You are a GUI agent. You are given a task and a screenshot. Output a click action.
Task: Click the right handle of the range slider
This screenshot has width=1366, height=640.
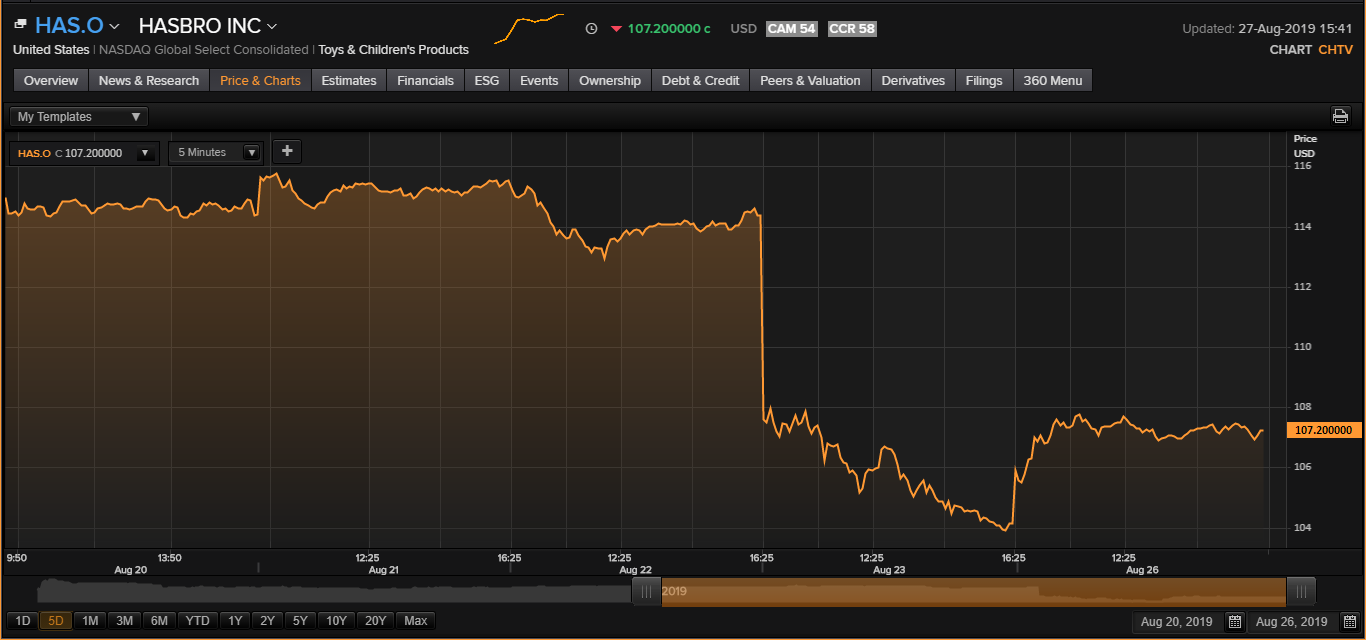1301,591
